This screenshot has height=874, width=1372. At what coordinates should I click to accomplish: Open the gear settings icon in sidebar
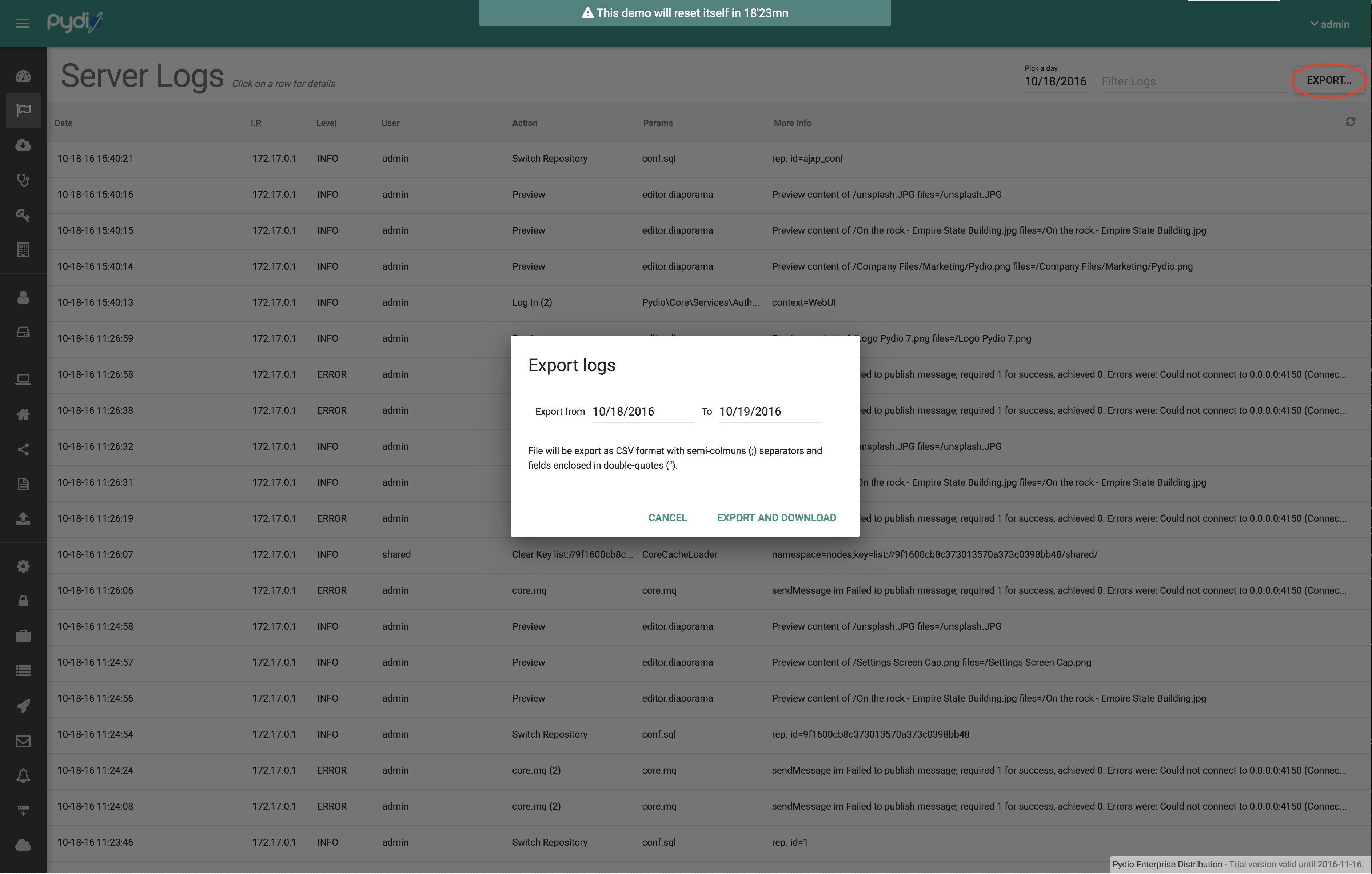tap(23, 566)
